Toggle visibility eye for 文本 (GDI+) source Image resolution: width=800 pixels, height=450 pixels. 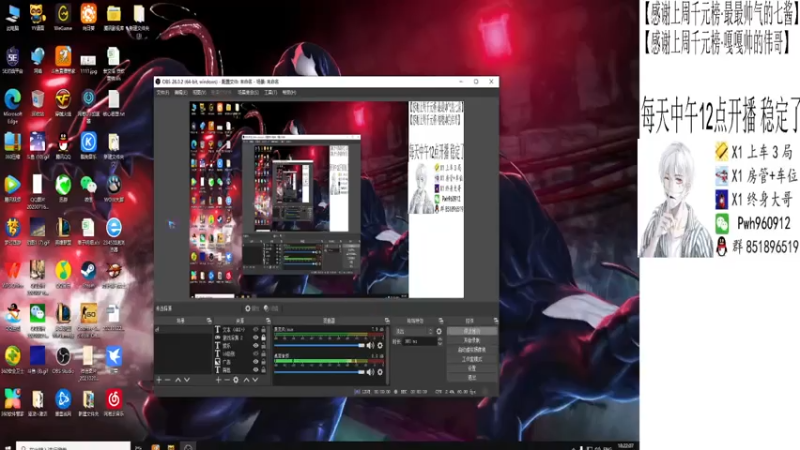pyautogui.click(x=256, y=330)
